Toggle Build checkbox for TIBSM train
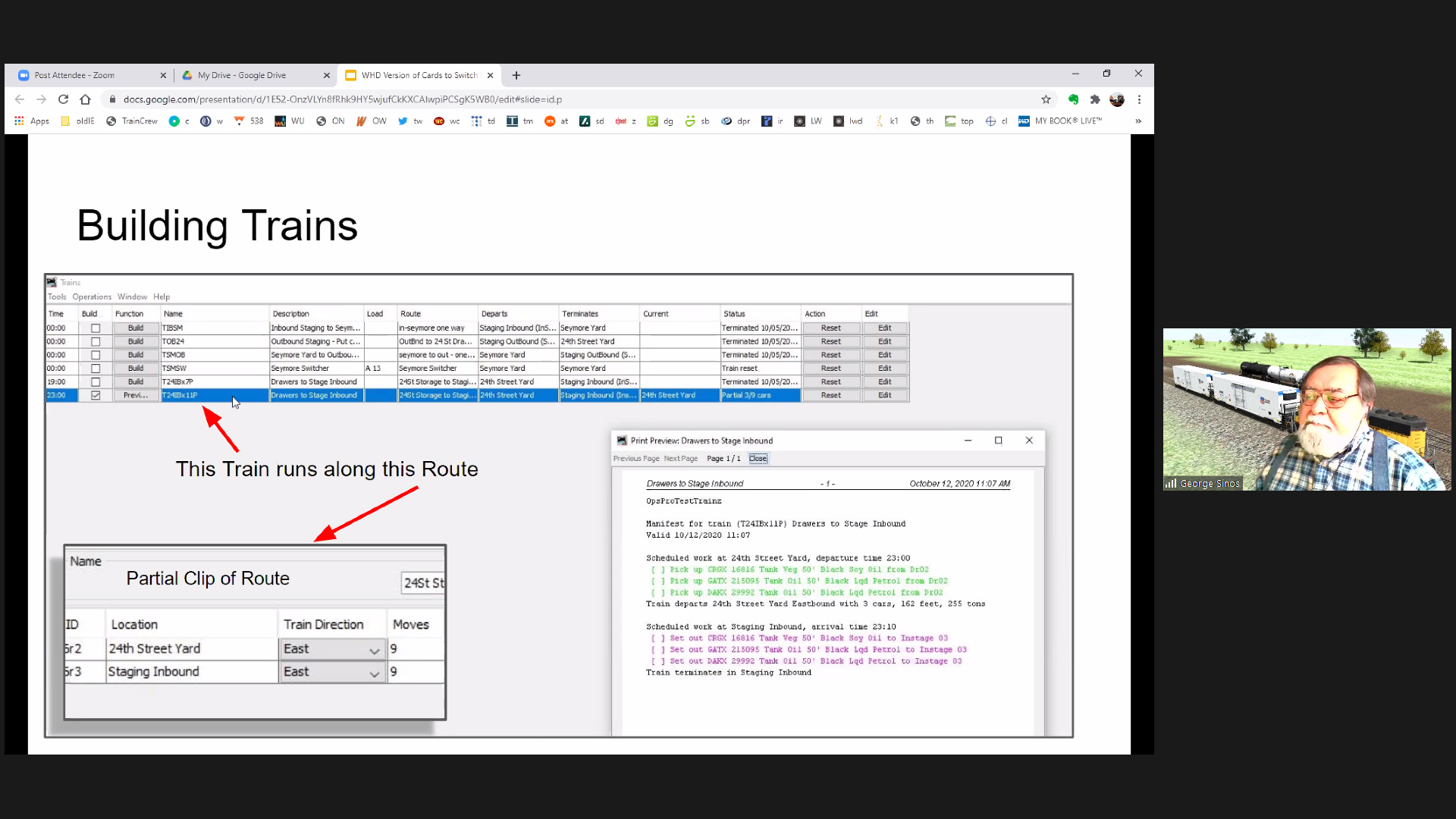This screenshot has height=819, width=1456. 96,328
